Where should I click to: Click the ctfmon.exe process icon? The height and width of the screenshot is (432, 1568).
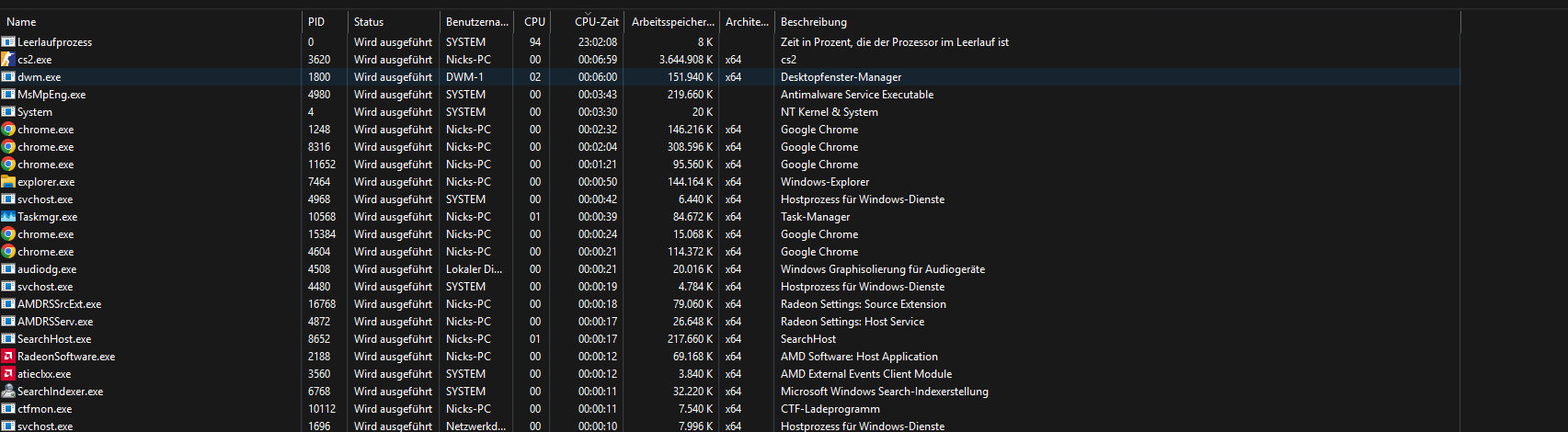[8, 409]
